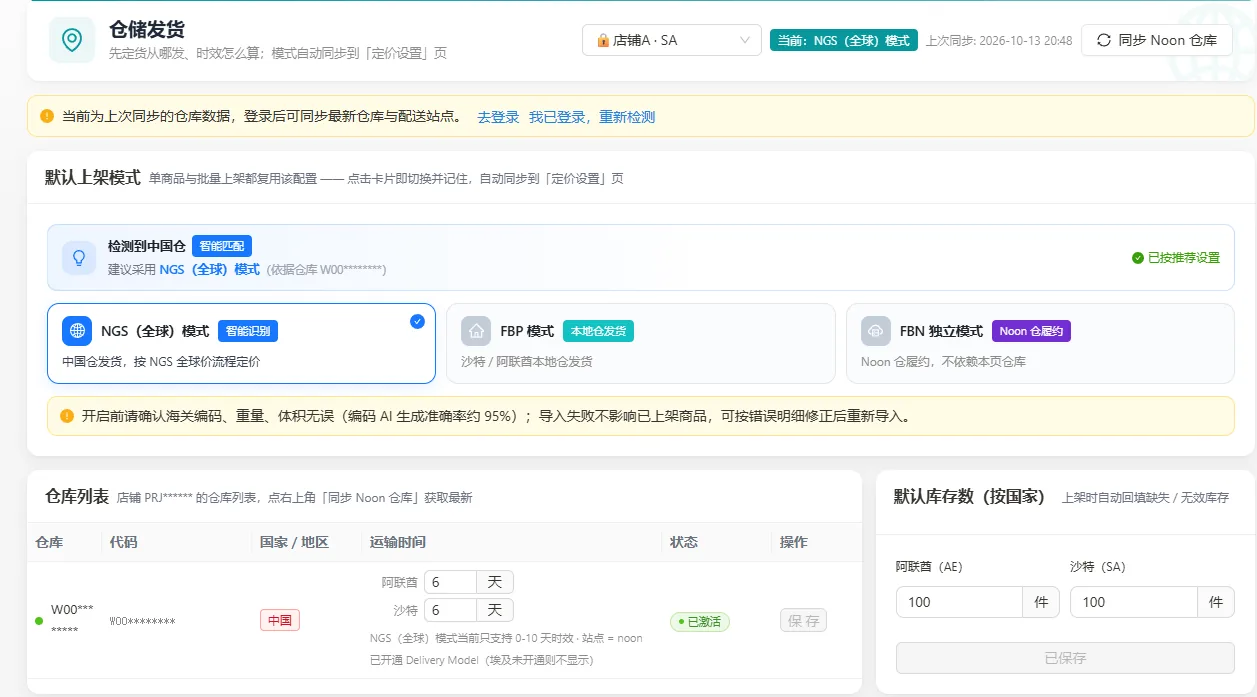Click the blue NGS（全球）模式 recommendation text

[x=209, y=269]
